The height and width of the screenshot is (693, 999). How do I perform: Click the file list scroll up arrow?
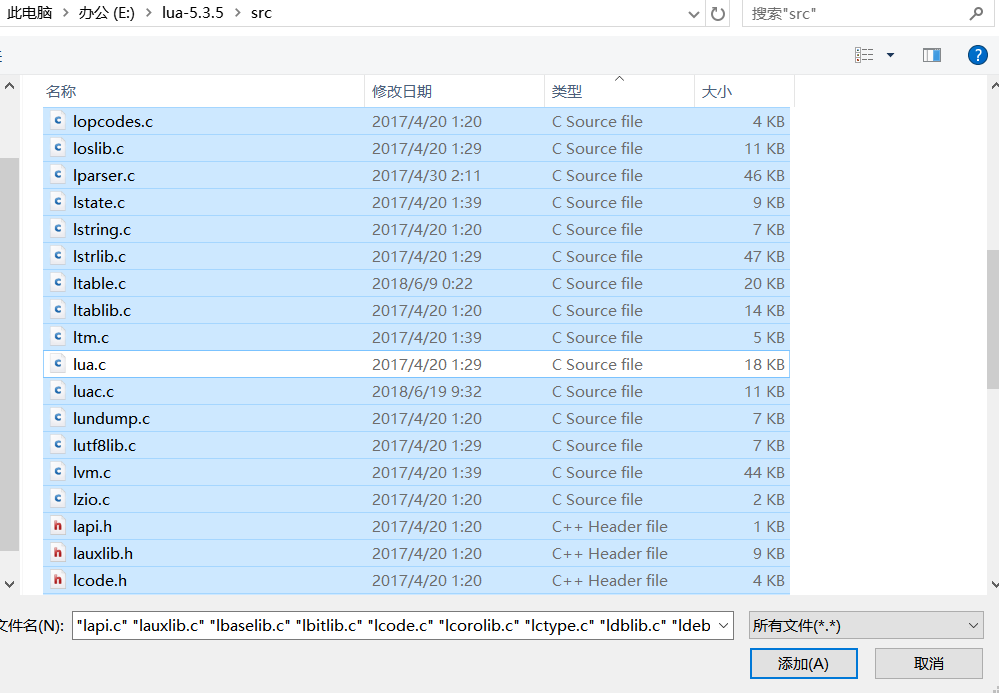(995, 85)
